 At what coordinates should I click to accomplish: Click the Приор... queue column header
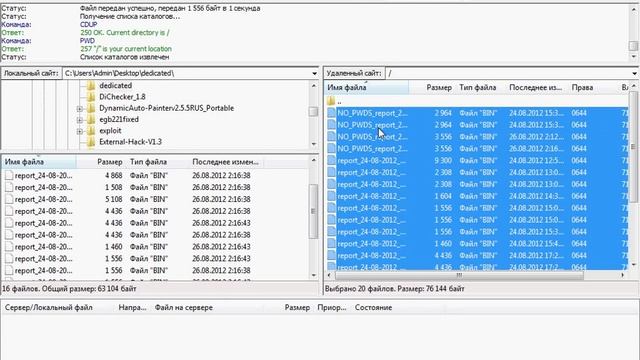point(332,308)
